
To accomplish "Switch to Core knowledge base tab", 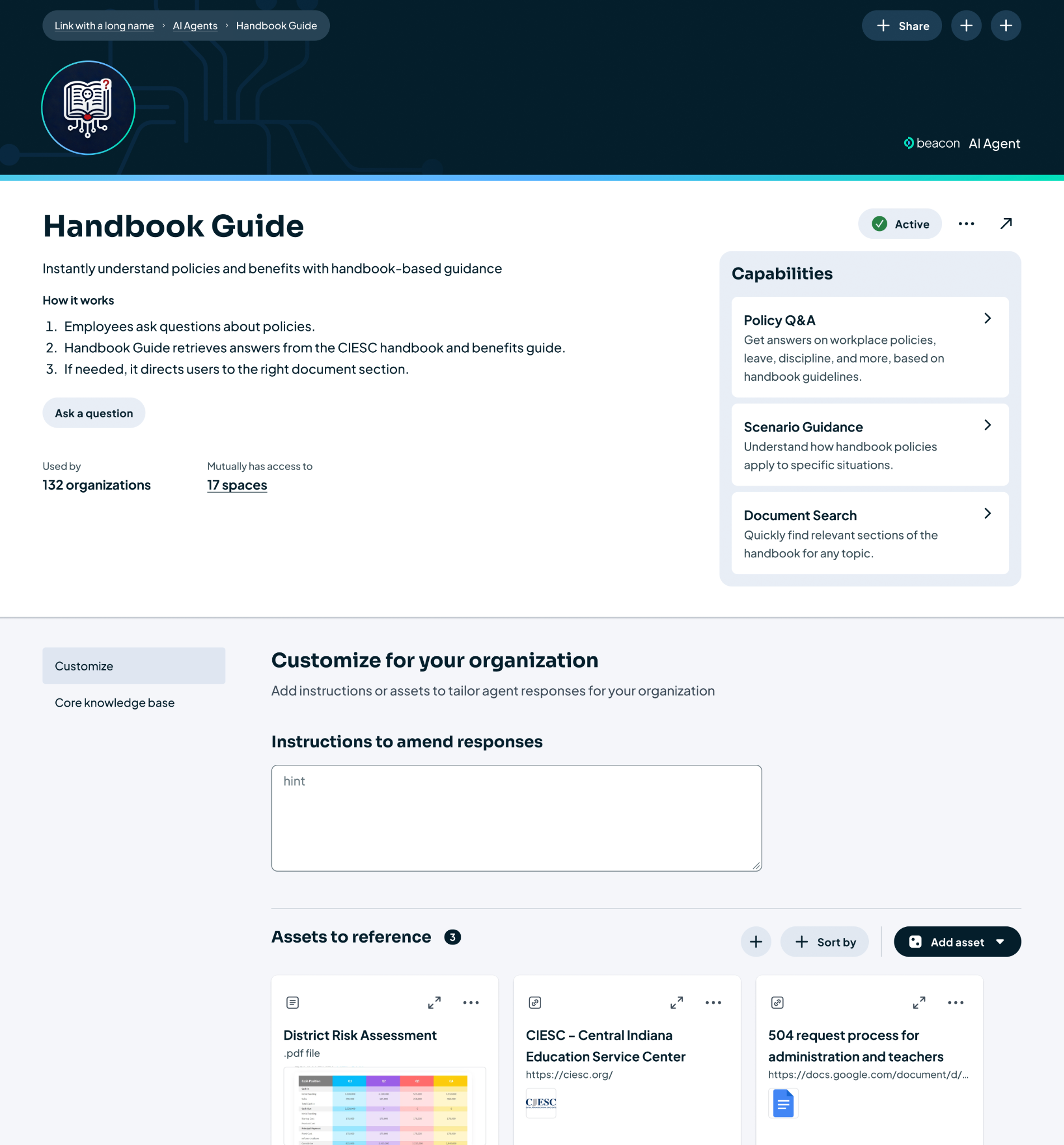I will click(134, 703).
